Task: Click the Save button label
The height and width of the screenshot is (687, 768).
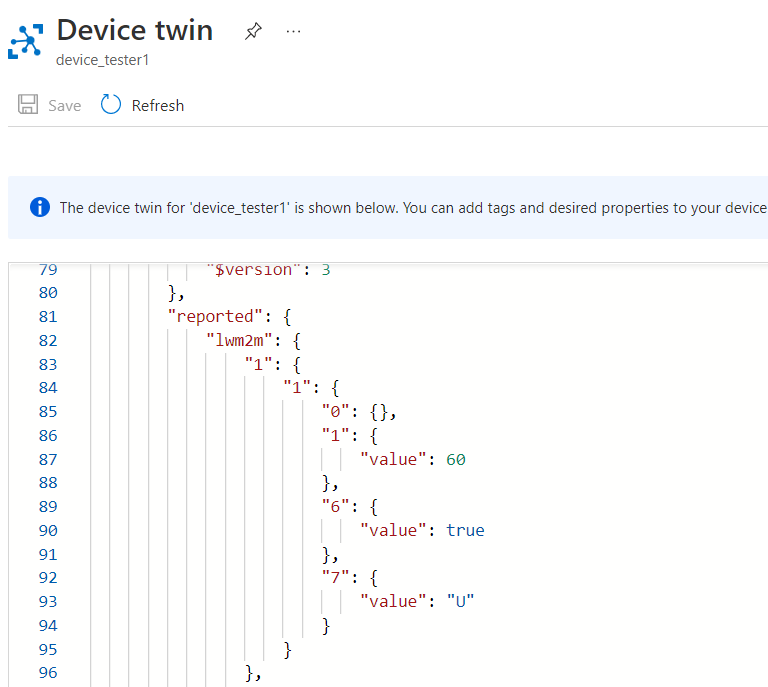Action: 65,106
